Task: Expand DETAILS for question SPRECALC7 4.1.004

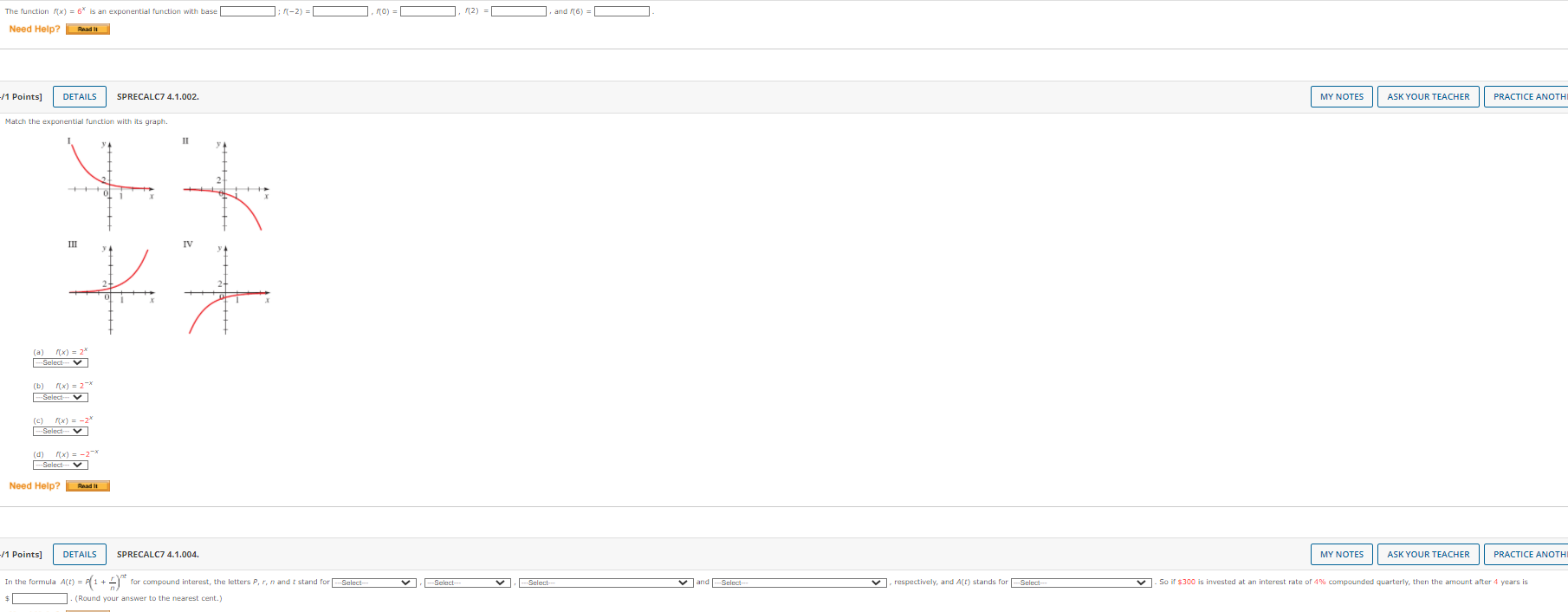Action: coord(80,555)
